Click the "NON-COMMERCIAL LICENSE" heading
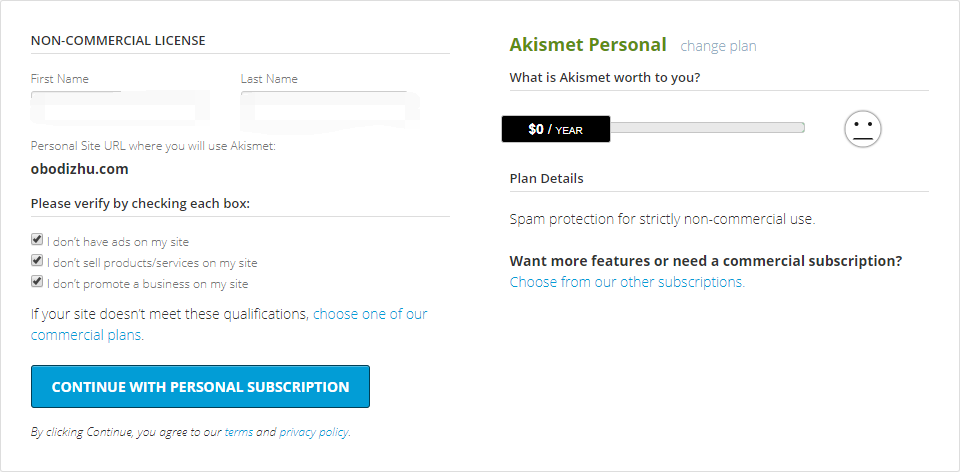The height and width of the screenshot is (472, 960). coord(118,41)
